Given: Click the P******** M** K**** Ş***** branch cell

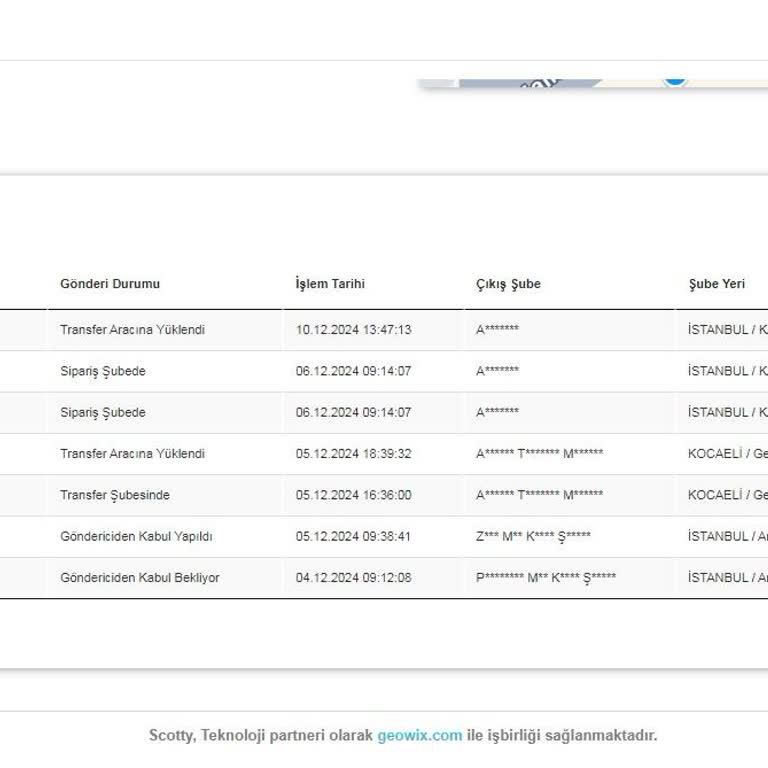Looking at the screenshot, I should click(546, 578).
